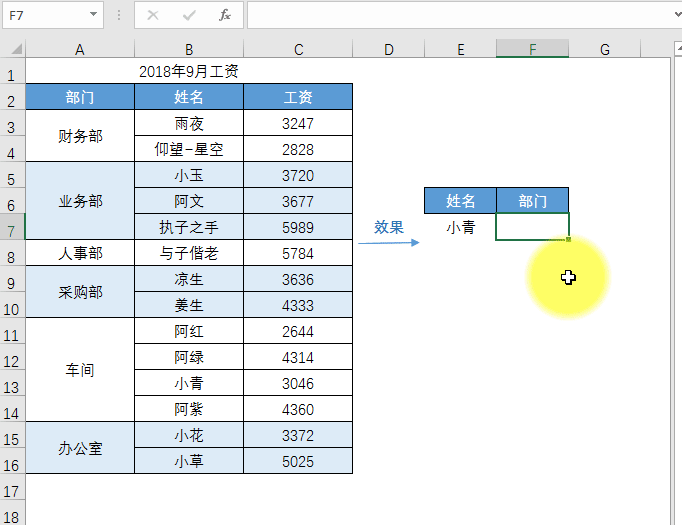Select column C header
The width and height of the screenshot is (682, 525).
coord(298,49)
